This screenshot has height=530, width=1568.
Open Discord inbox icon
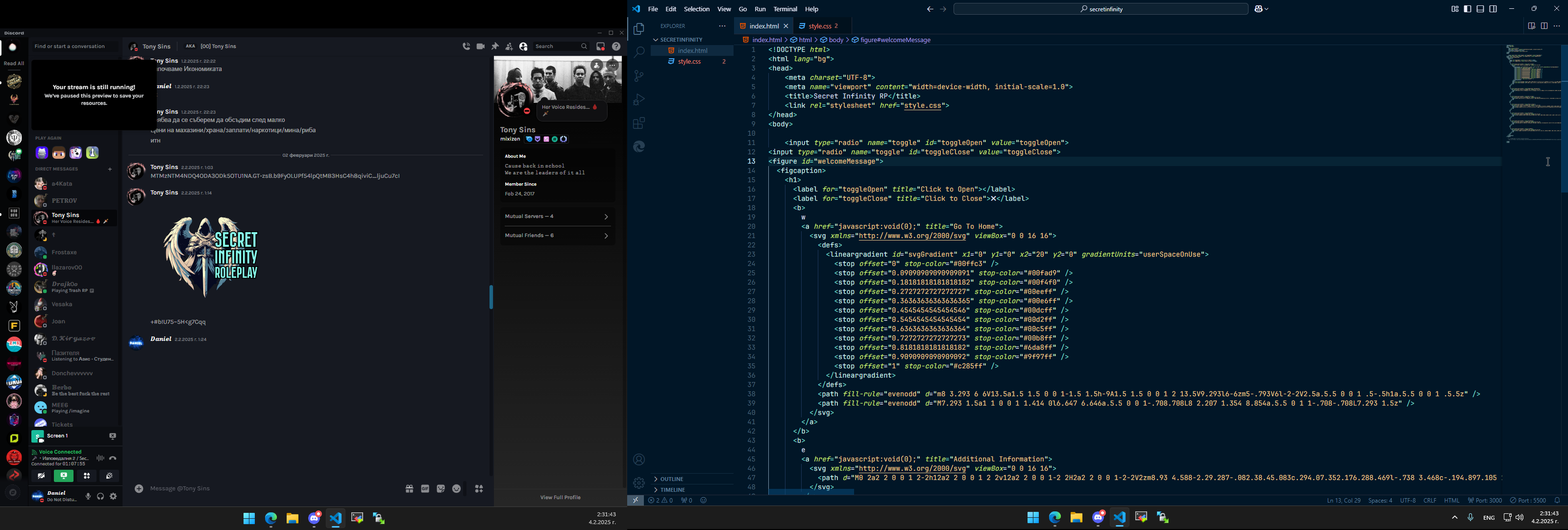click(x=601, y=46)
